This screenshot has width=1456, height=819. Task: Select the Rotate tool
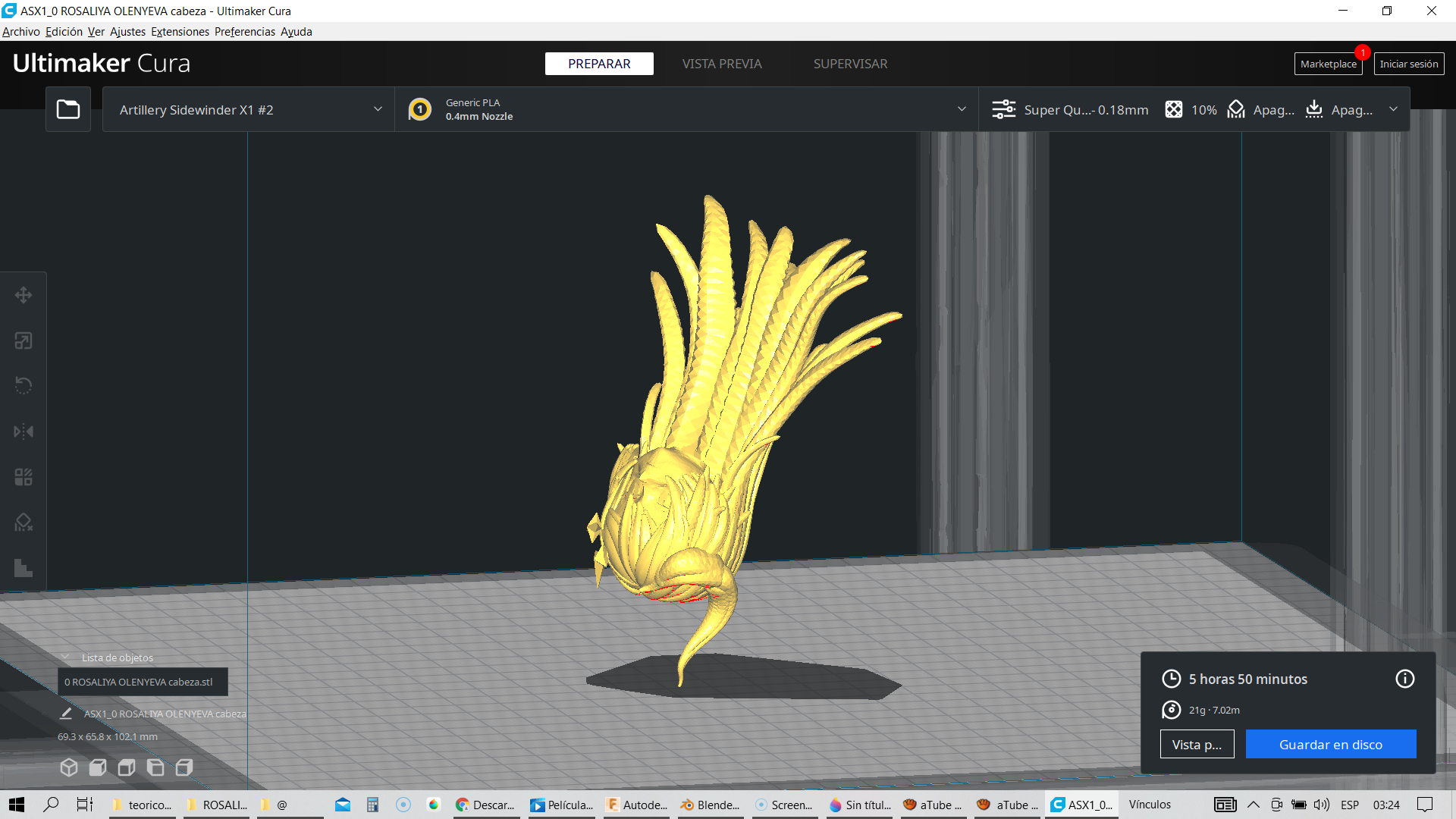(24, 386)
